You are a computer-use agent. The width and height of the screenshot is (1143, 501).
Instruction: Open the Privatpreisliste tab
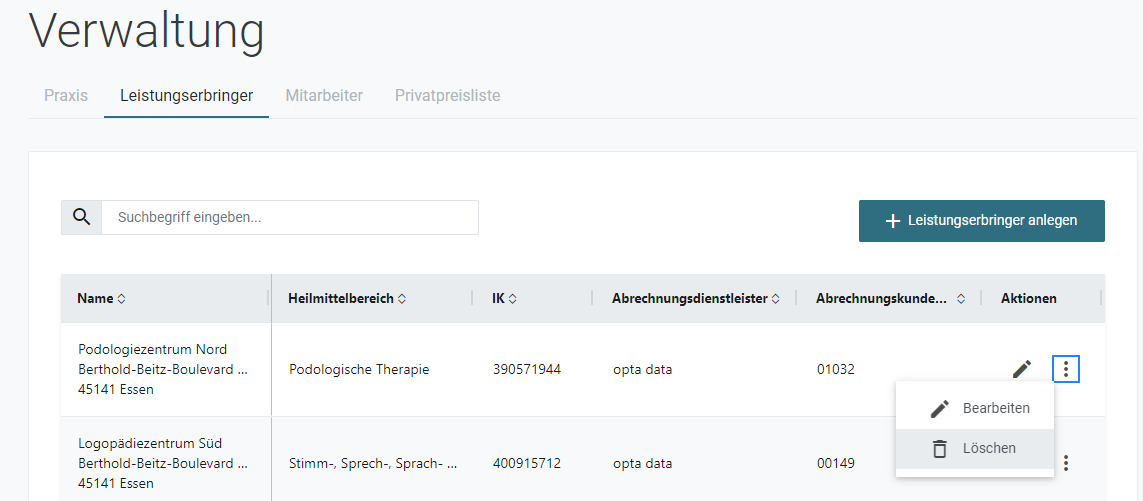pos(448,96)
